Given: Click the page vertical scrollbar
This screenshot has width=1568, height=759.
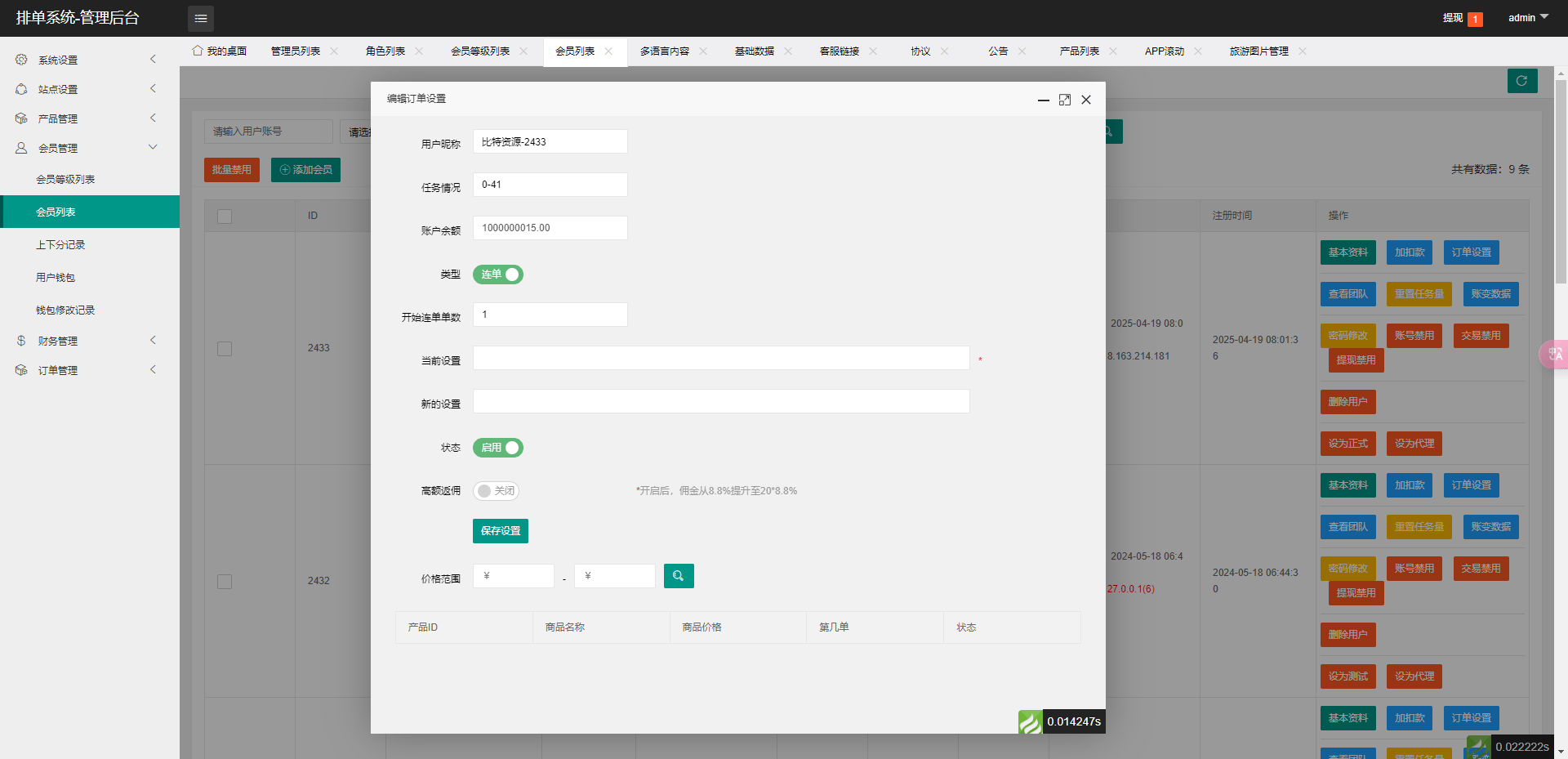Looking at the screenshot, I should [1561, 180].
